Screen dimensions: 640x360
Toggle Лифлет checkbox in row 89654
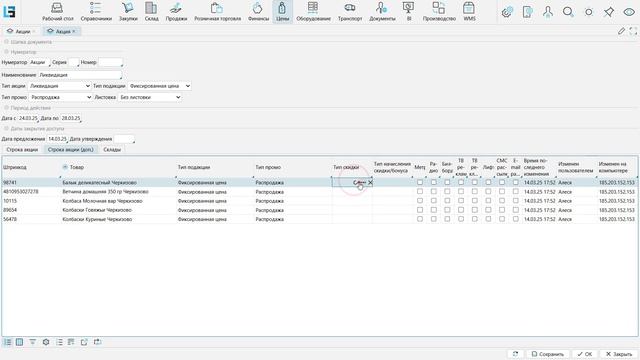coord(488,210)
